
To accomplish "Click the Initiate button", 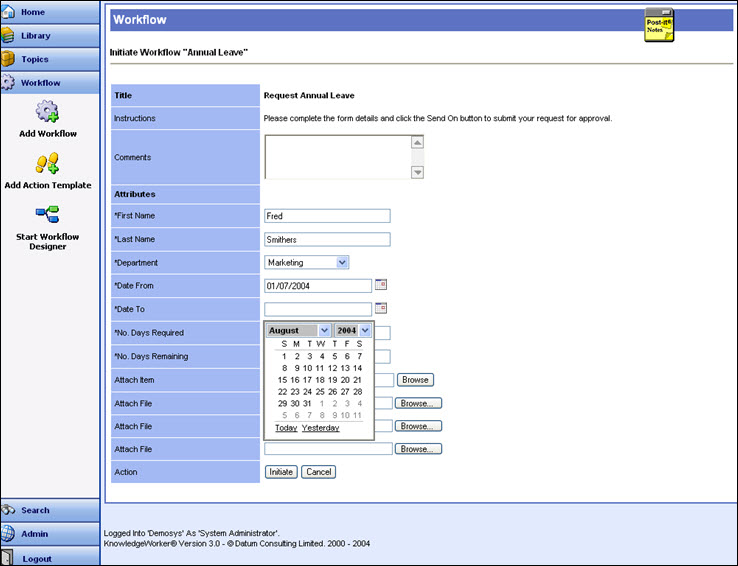I will (281, 472).
